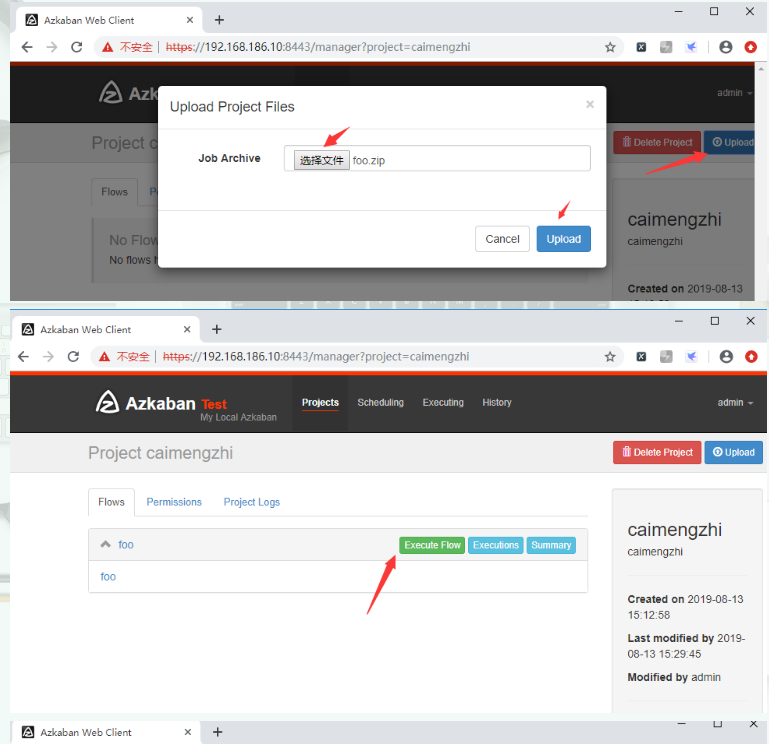The width and height of the screenshot is (769, 744).
Task: Open profile avatar icon in top browser
Action: [726, 47]
